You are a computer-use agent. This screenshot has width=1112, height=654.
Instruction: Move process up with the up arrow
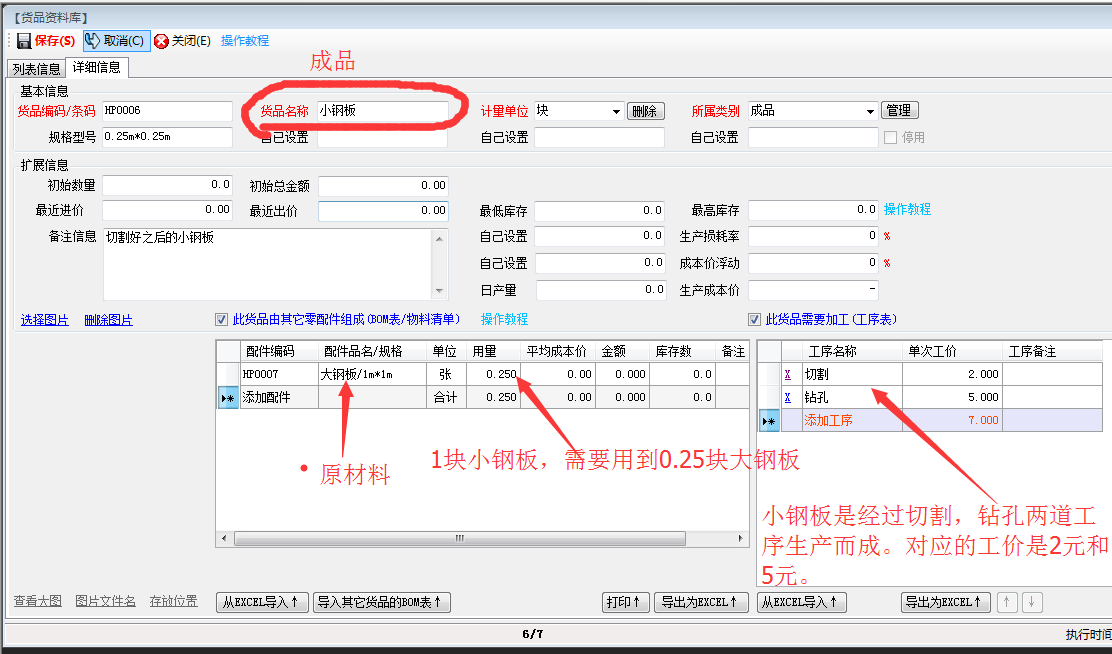1009,602
